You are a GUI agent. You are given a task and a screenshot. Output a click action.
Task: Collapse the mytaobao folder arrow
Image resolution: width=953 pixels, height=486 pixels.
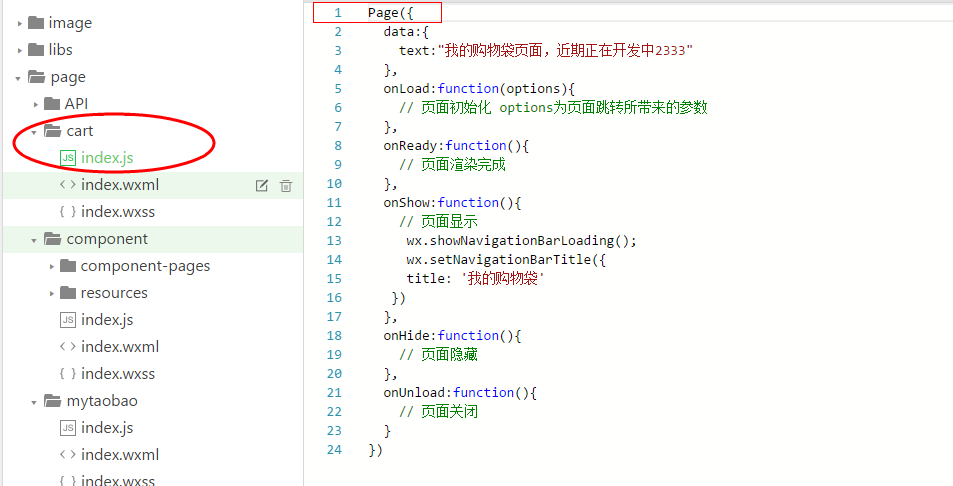[34, 402]
